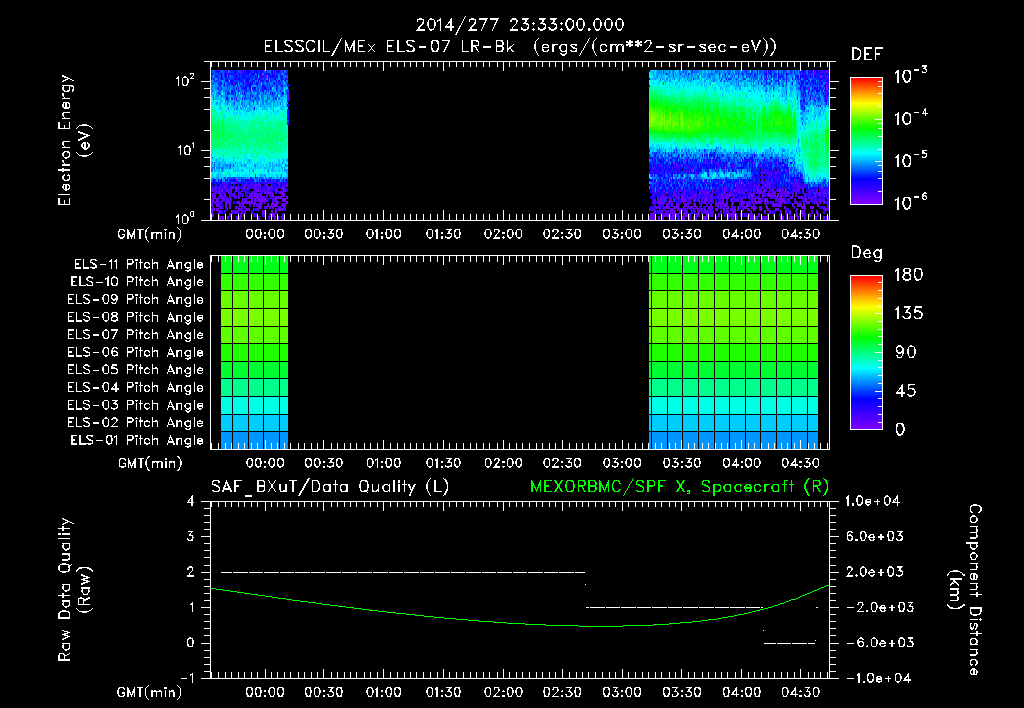Select the ELS-04 Pitch Angle row label

pyautogui.click(x=135, y=387)
